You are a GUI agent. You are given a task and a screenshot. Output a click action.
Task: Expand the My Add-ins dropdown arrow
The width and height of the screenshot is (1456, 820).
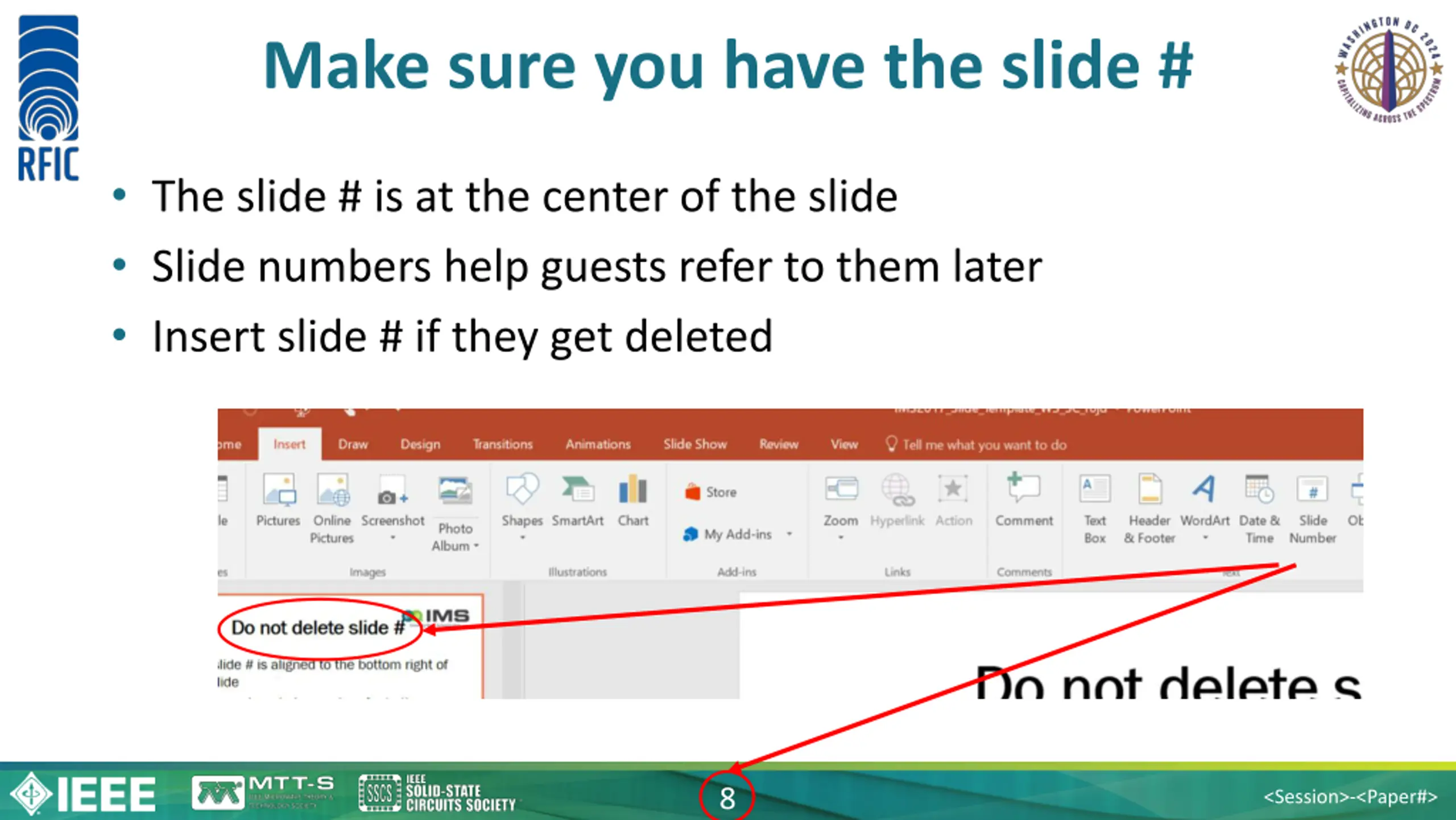[789, 534]
